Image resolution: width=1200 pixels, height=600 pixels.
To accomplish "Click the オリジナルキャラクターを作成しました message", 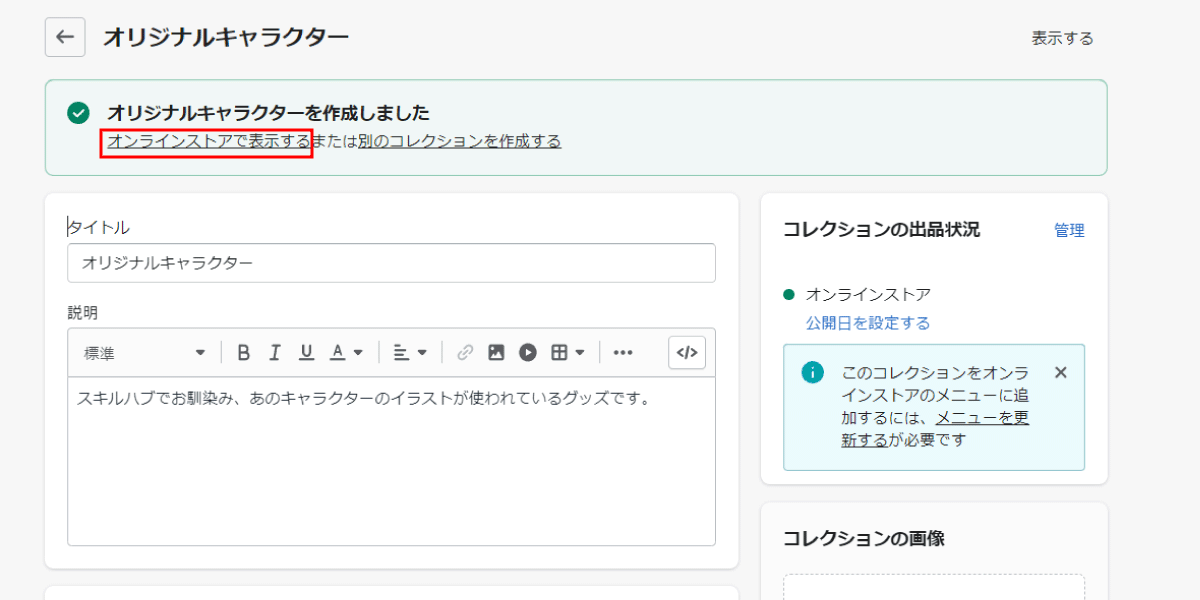I will [268, 113].
